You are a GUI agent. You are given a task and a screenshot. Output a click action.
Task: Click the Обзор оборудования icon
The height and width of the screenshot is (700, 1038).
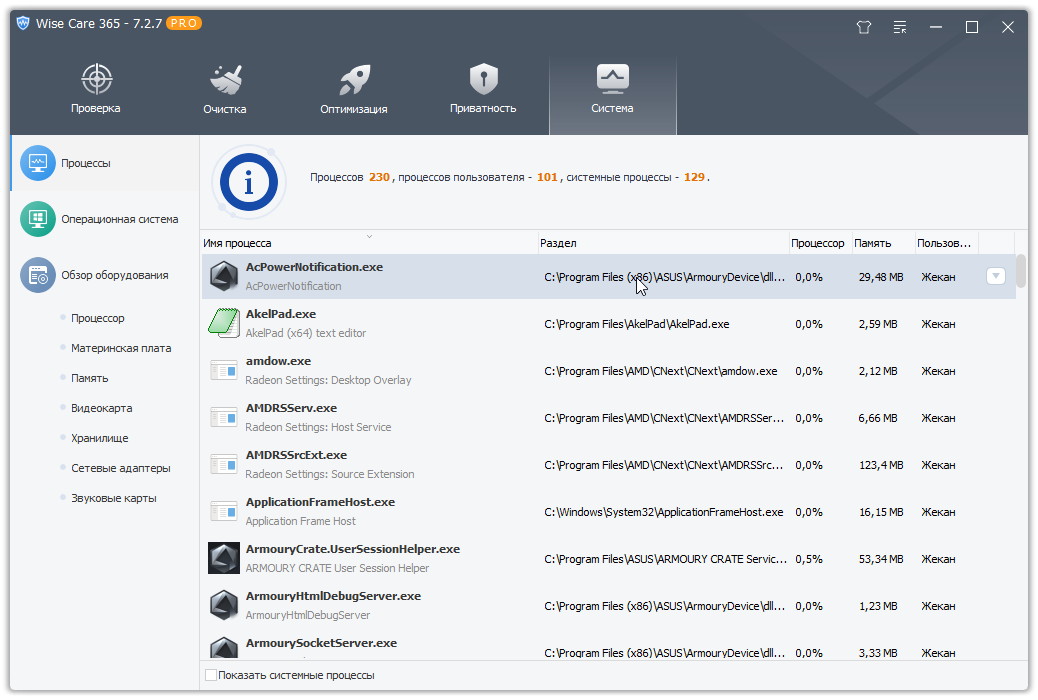tap(38, 275)
